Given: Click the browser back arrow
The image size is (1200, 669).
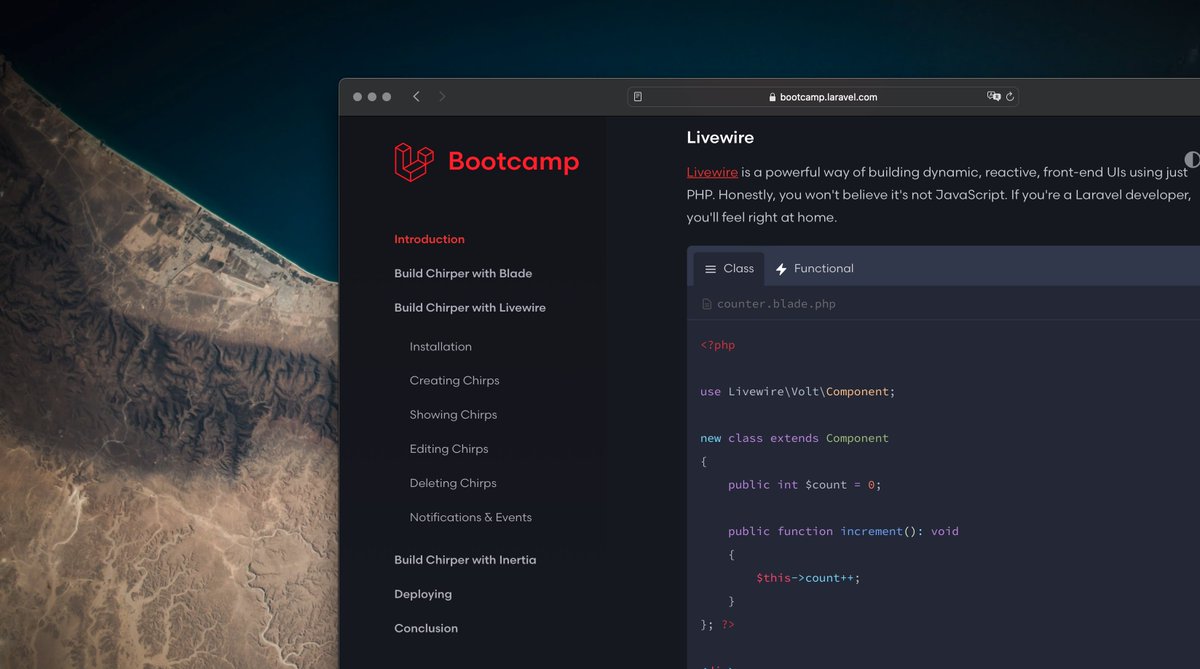Looking at the screenshot, I should [416, 97].
